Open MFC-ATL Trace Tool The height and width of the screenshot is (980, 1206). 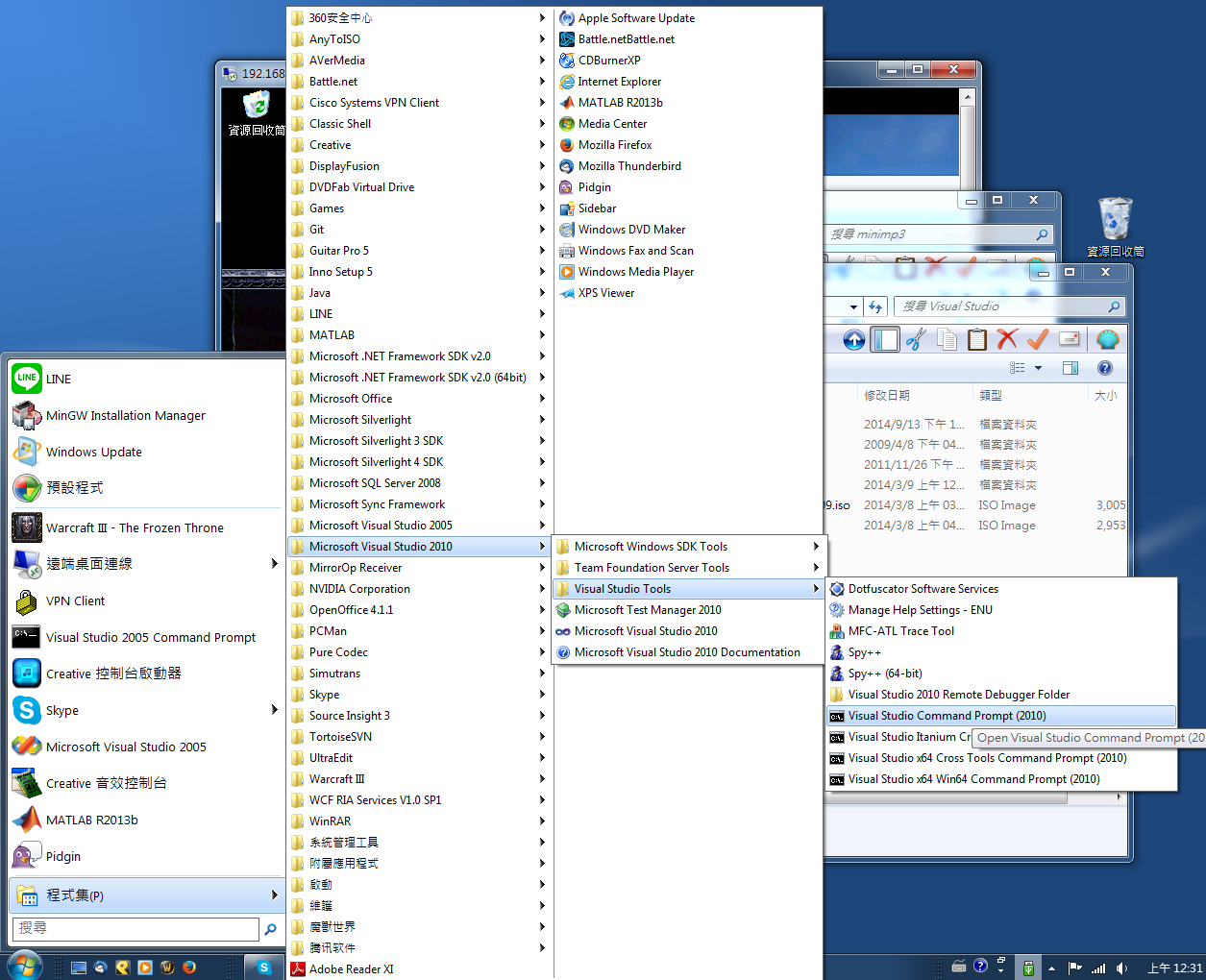point(1000,631)
